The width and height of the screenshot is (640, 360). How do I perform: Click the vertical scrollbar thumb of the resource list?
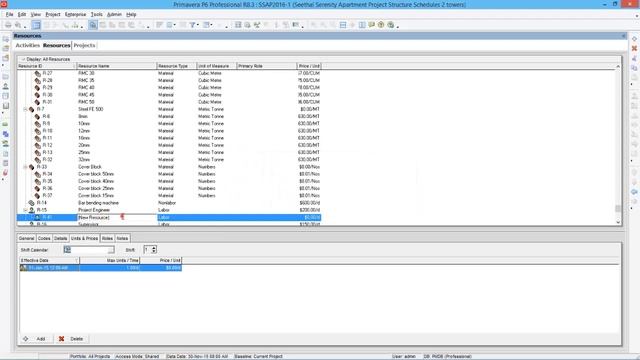tap(618, 209)
